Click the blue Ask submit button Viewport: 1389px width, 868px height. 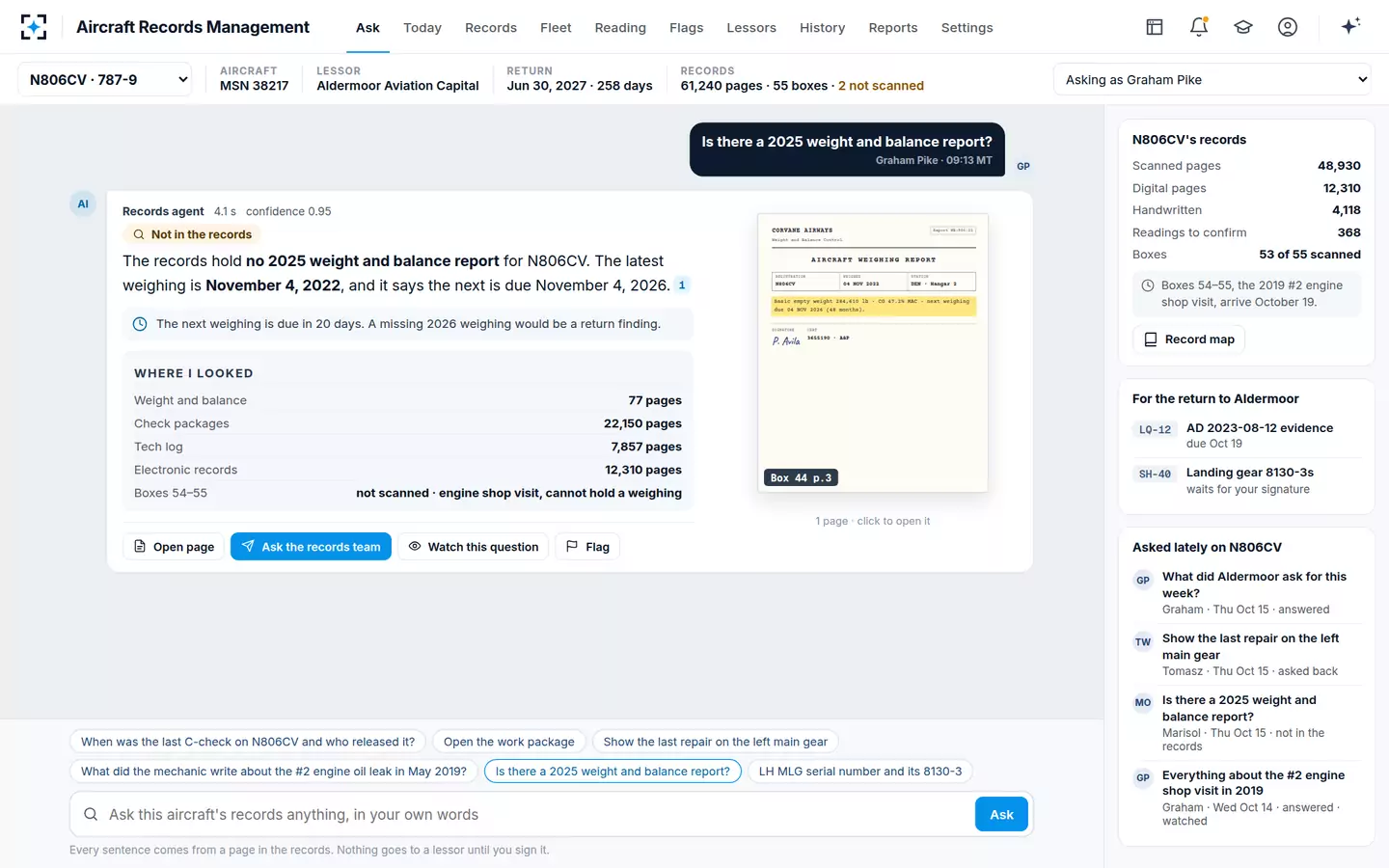click(x=1001, y=815)
